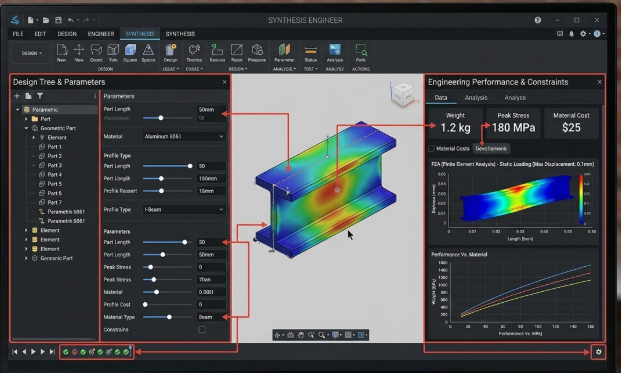Image resolution: width=621 pixels, height=373 pixels.
Task: Open the dropdown arrow beside the top-right gear
Action: coord(589,34)
